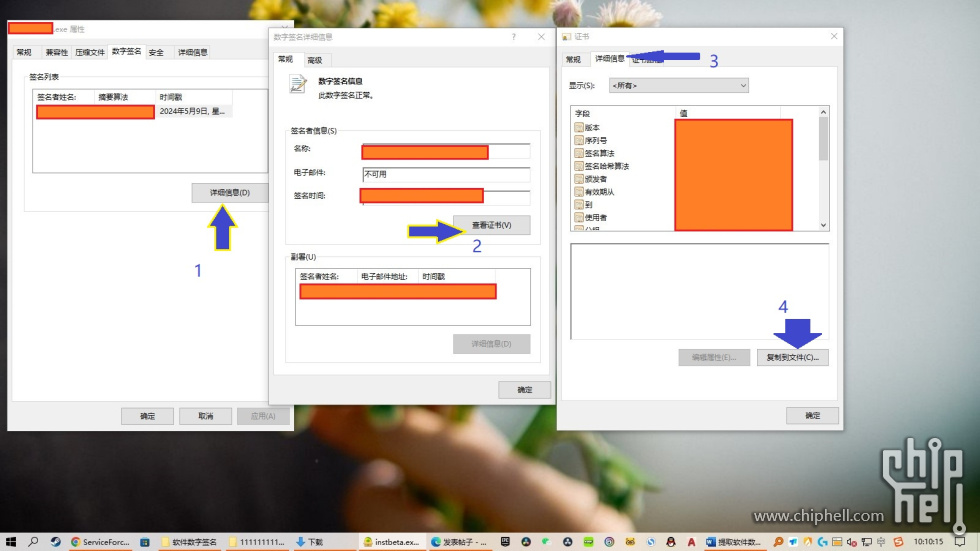The width and height of the screenshot is (980, 551).
Task: Click the certificate field list scrollbar thumb
Action: click(x=823, y=139)
